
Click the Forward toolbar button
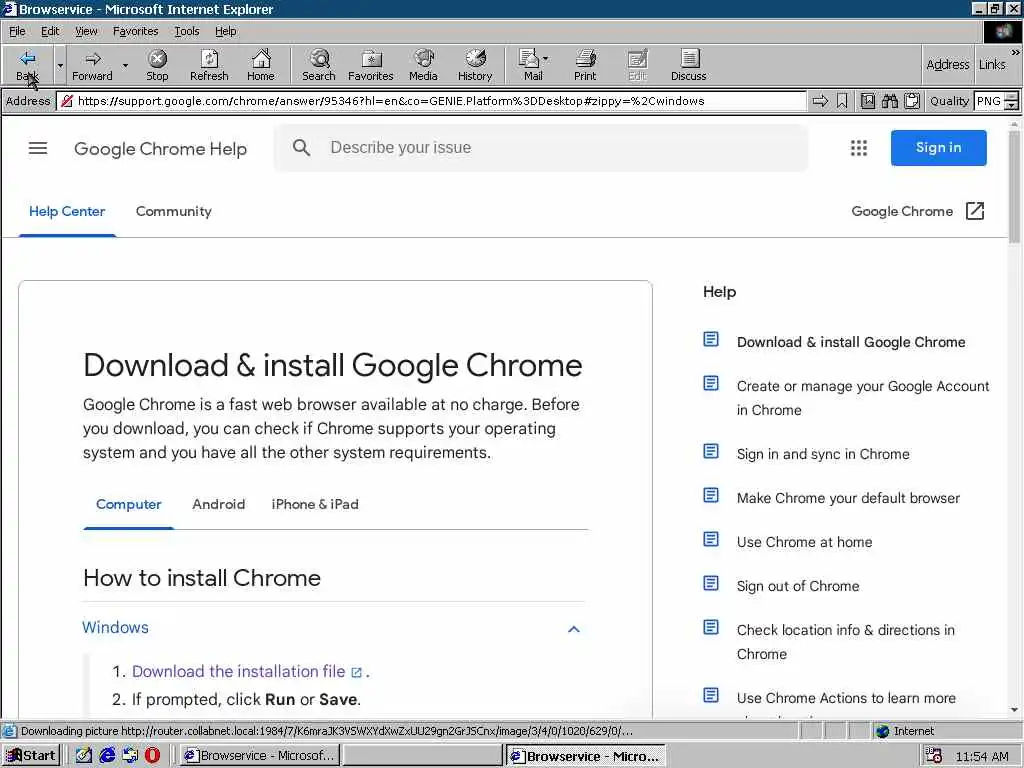tap(92, 65)
